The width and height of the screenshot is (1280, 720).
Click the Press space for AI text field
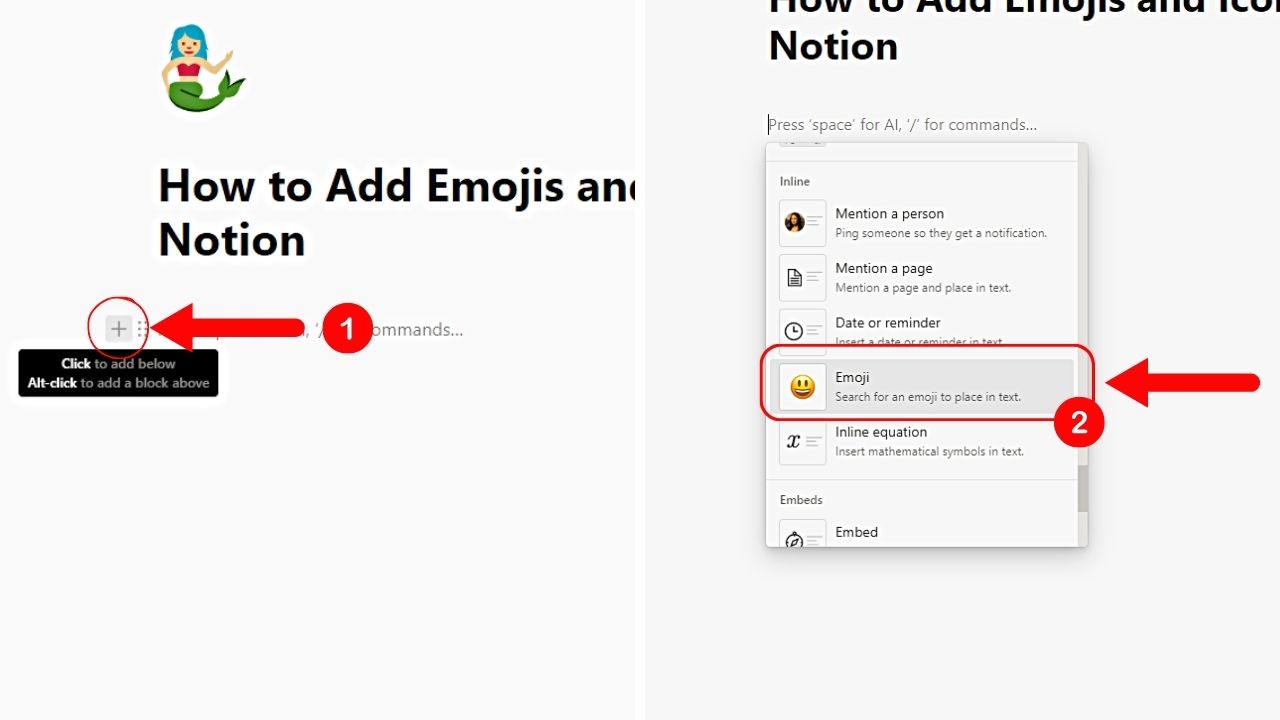click(902, 124)
